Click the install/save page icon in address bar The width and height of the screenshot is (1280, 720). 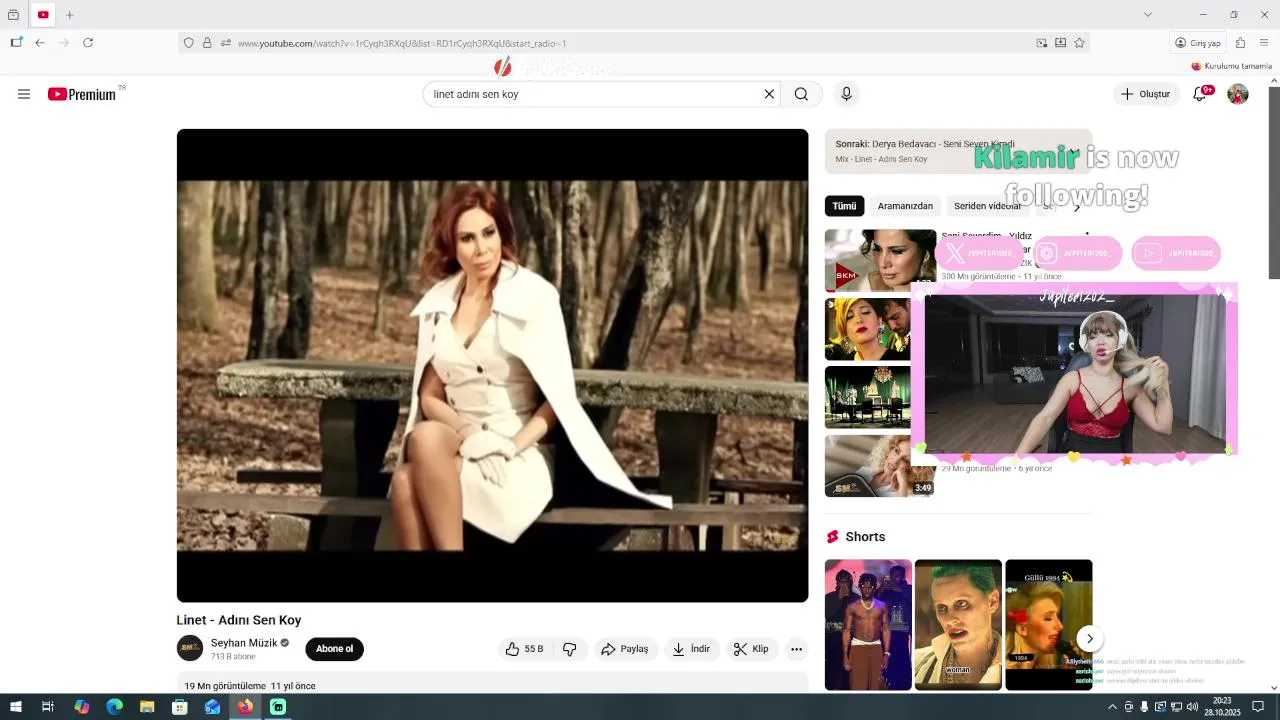(1061, 43)
